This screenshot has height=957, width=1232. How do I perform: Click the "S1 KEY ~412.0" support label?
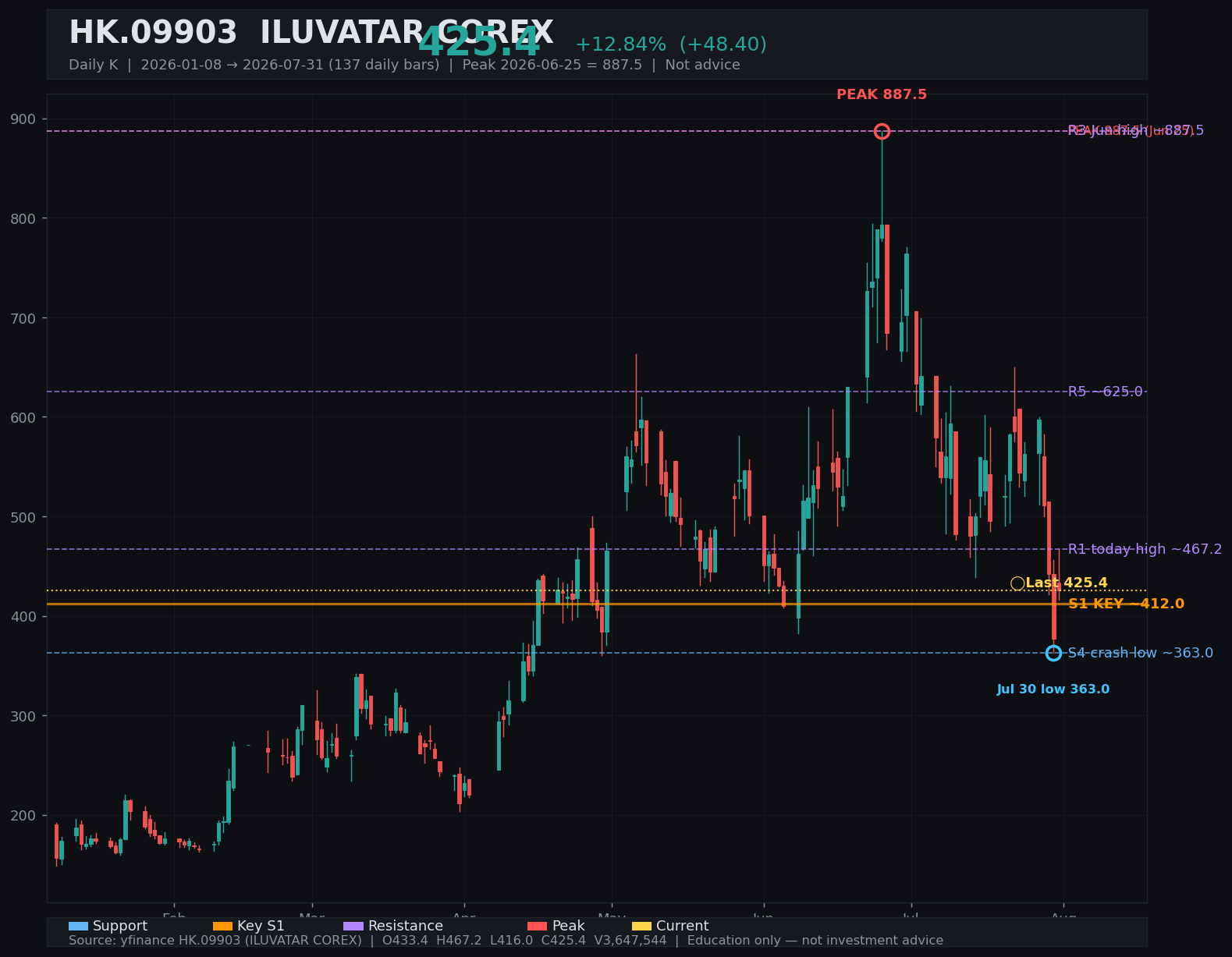point(1126,604)
